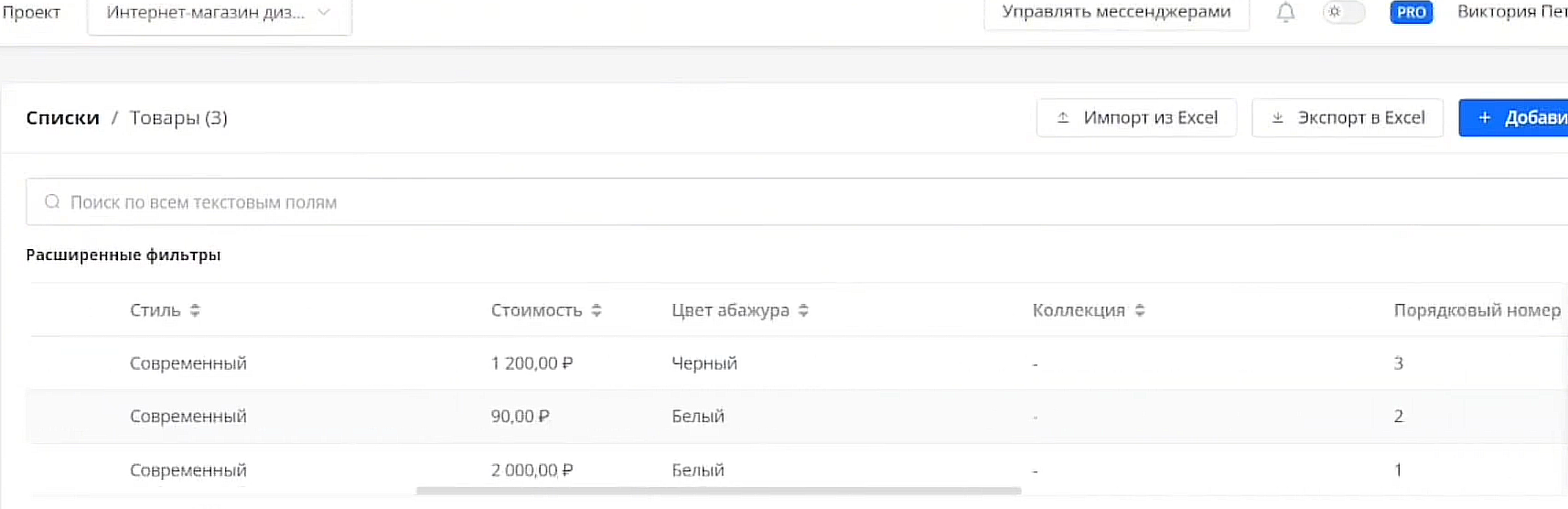Sort by the Стиль column
Image resolution: width=1568 pixels, height=509 pixels.
click(x=195, y=311)
